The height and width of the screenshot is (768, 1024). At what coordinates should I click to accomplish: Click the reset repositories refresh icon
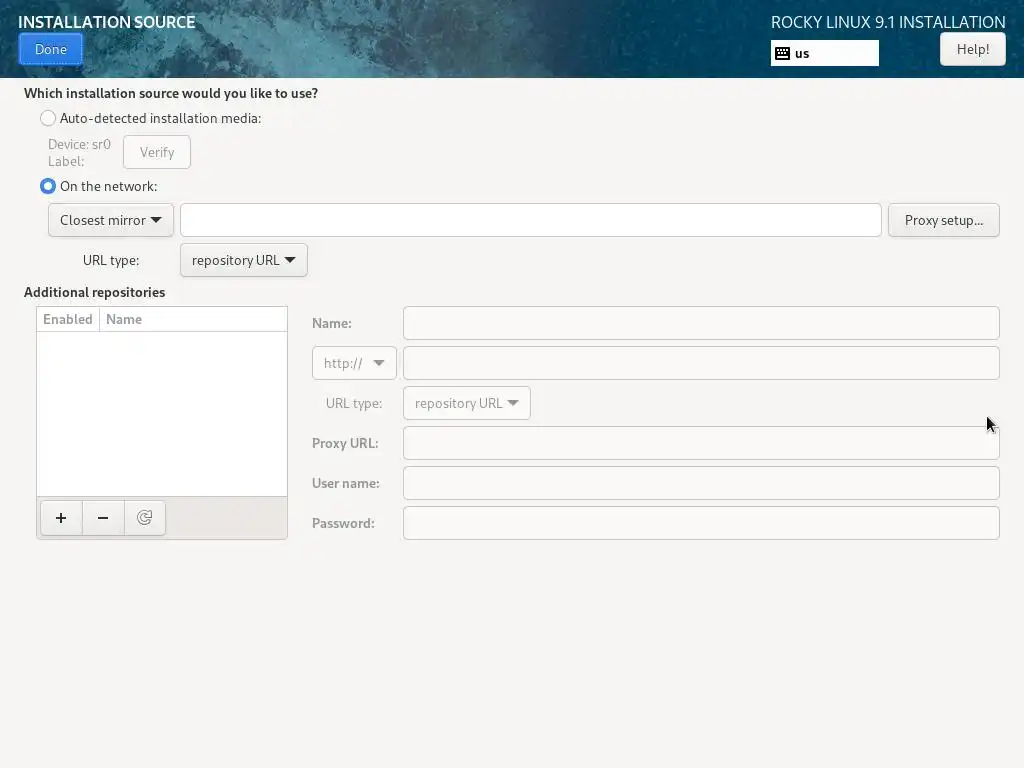pos(144,518)
